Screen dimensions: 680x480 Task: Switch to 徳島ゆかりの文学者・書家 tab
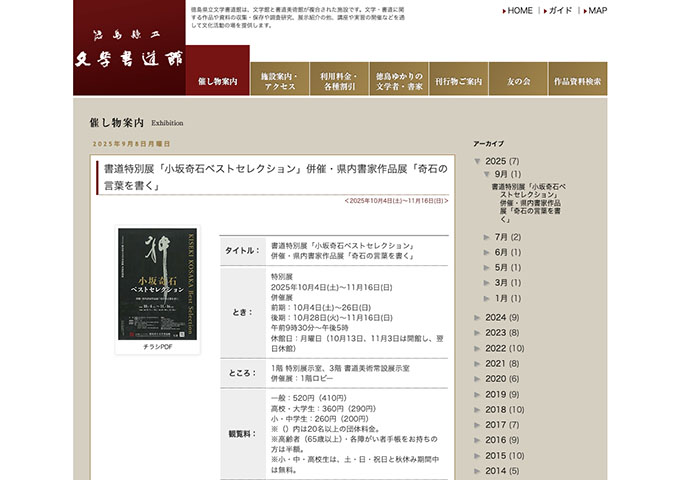coord(398,80)
